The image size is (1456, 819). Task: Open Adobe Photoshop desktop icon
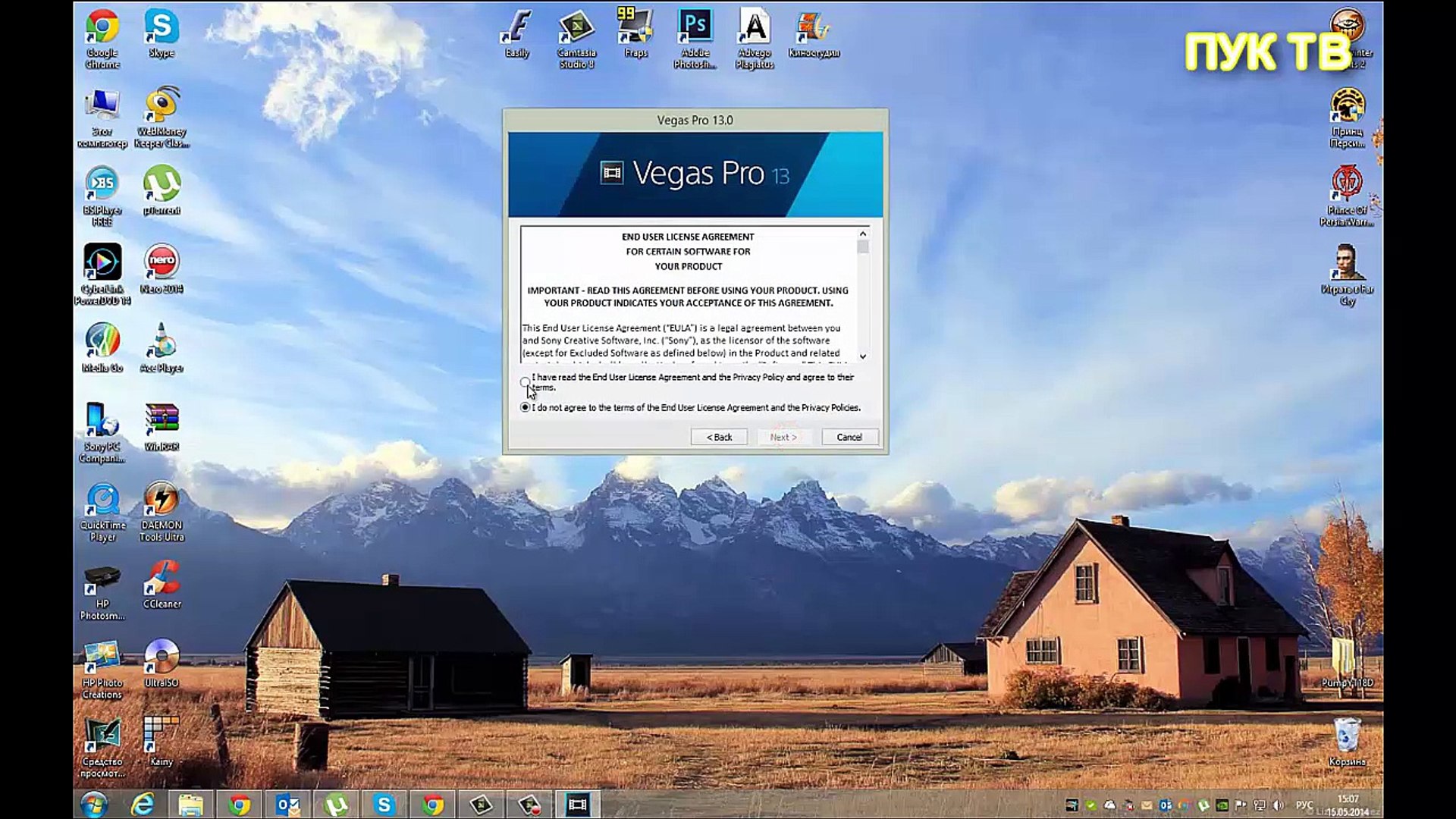695,38
